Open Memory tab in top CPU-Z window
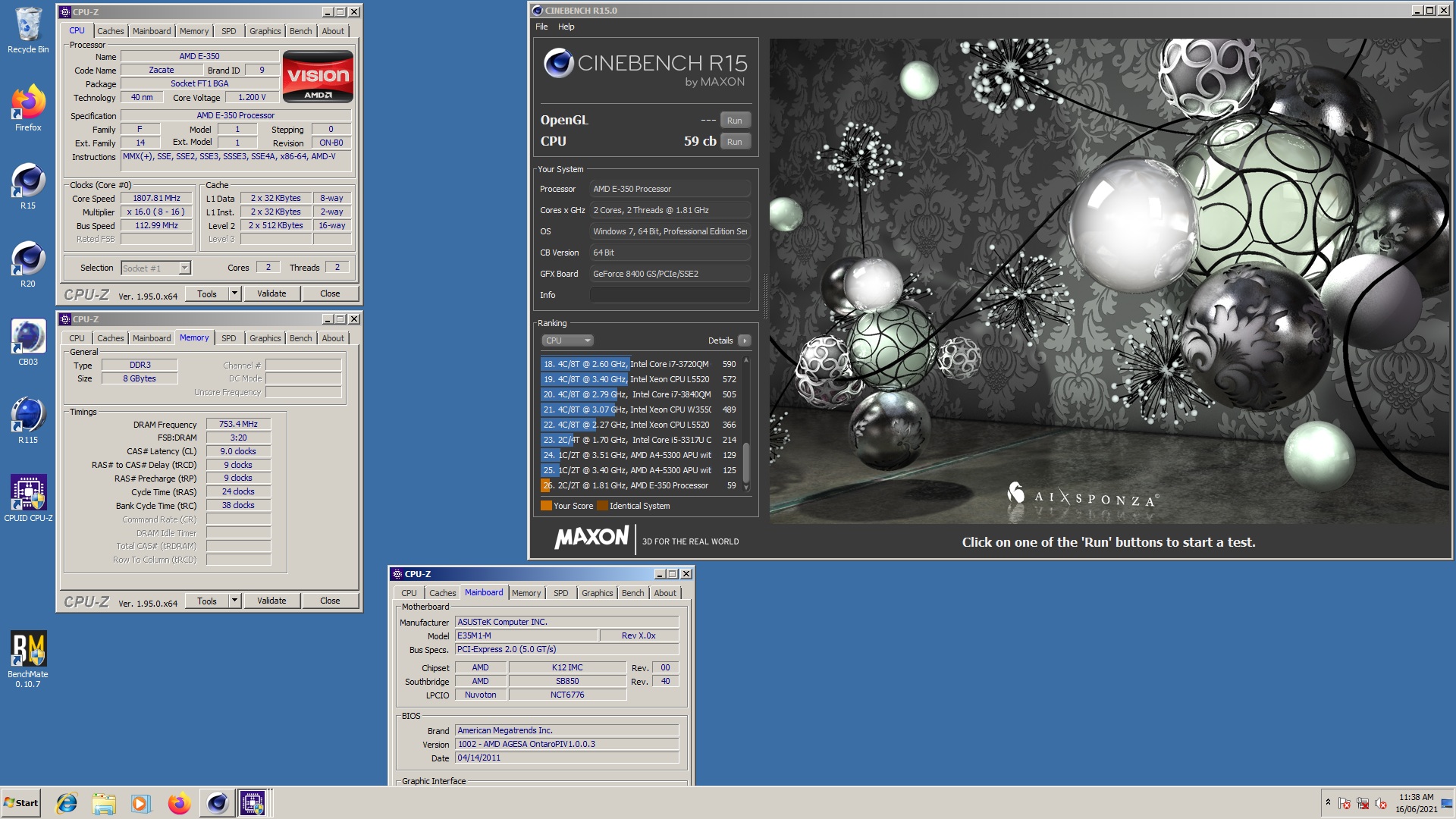 (193, 31)
